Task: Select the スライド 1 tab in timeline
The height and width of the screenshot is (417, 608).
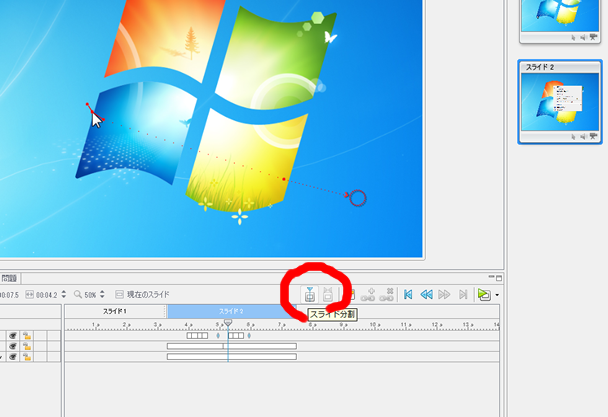Action: (x=115, y=312)
